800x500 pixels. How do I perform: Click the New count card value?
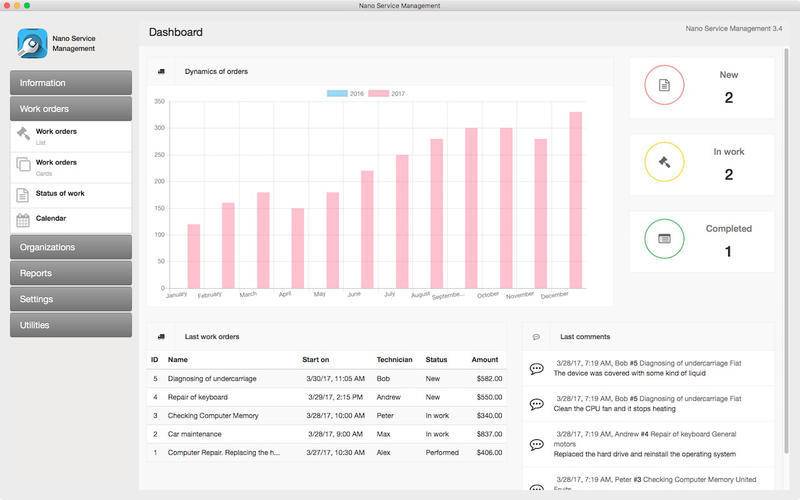pos(729,97)
